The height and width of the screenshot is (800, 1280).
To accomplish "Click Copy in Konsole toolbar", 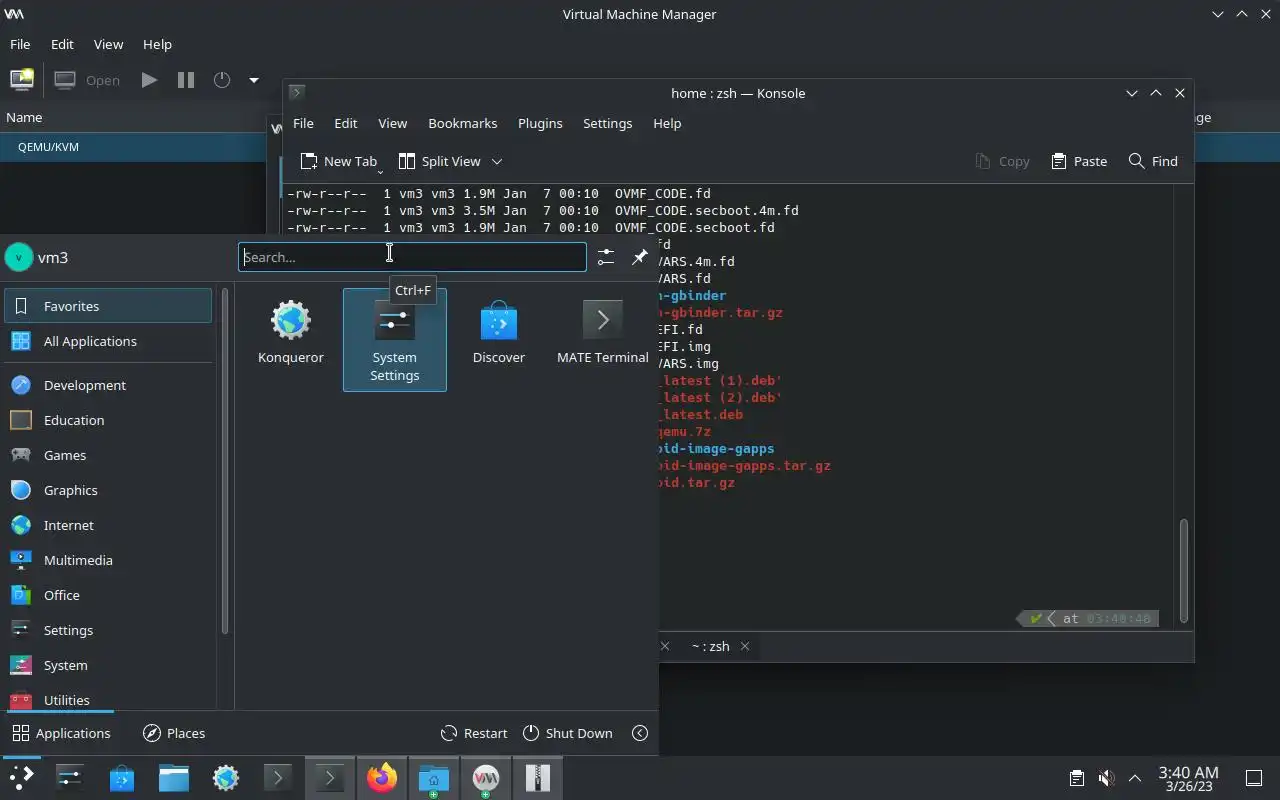I will pyautogui.click(x=1002, y=161).
